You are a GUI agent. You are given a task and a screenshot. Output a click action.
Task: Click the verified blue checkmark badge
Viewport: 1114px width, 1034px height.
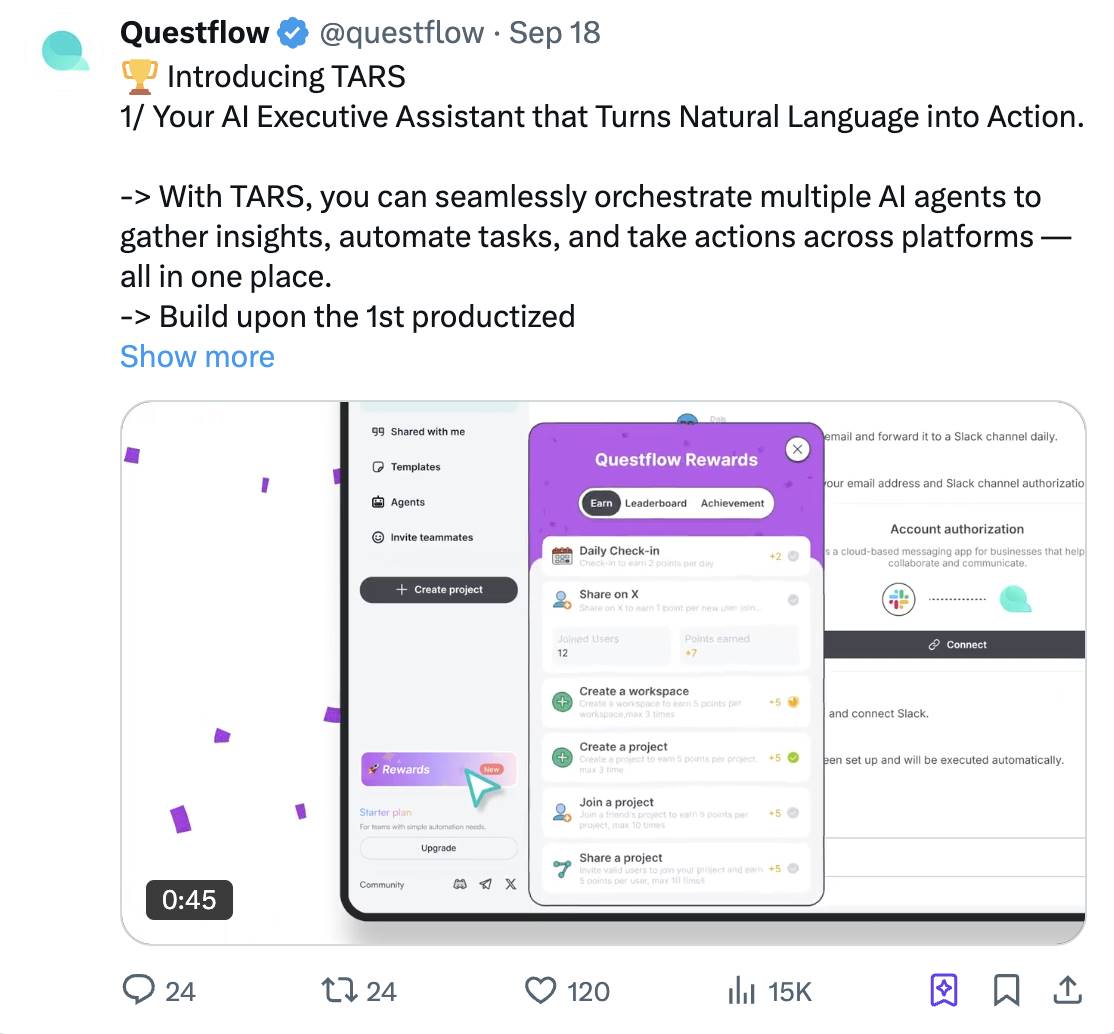click(293, 33)
